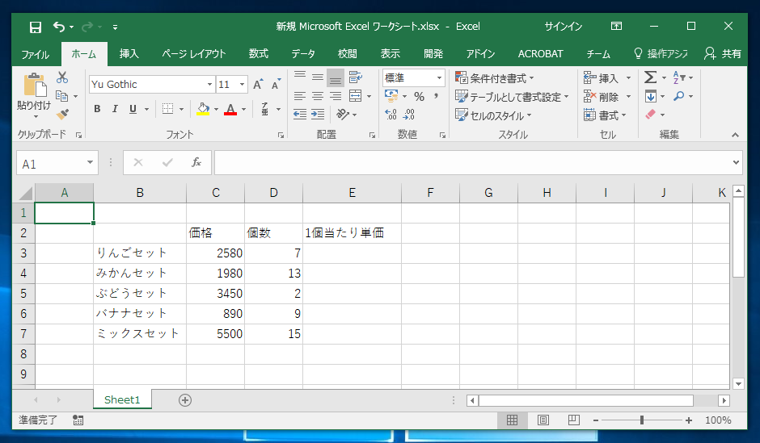The width and height of the screenshot is (760, 443).
Task: Click the サインイン button
Action: 563,26
